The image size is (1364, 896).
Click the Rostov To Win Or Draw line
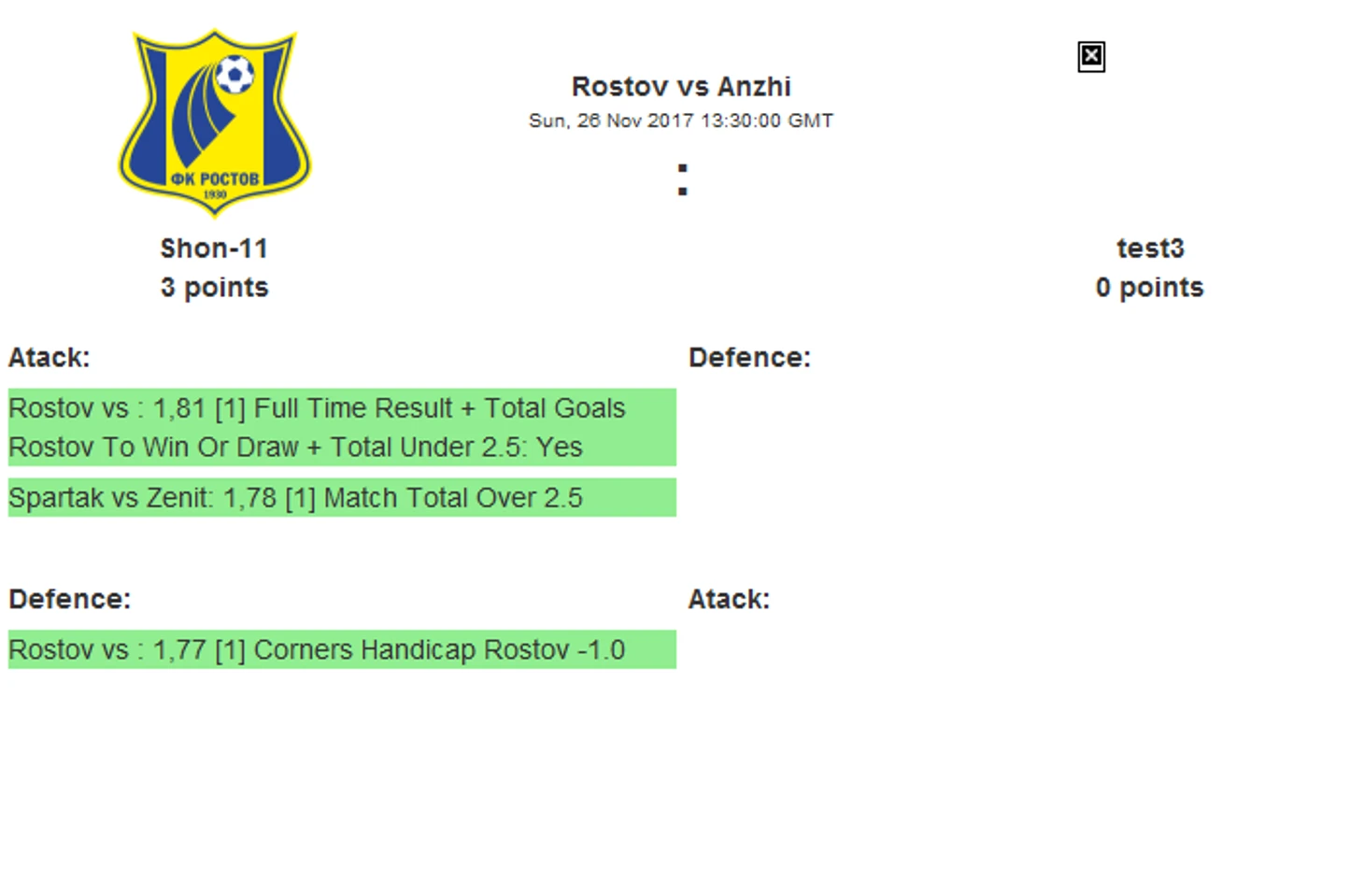pyautogui.click(x=295, y=448)
